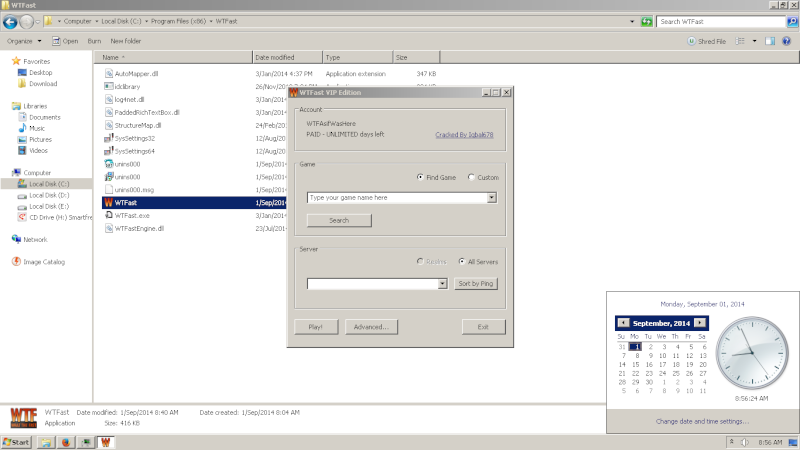Open the Videos library

38,151
